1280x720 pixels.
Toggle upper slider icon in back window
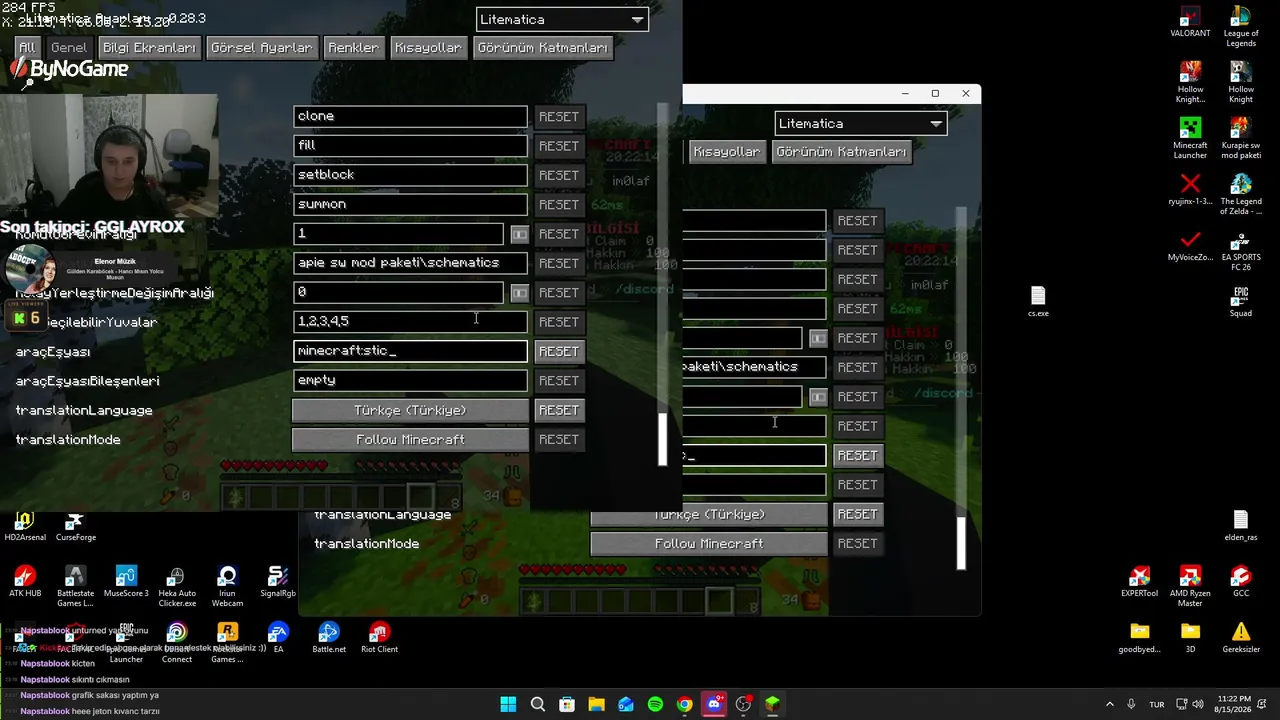coord(818,338)
